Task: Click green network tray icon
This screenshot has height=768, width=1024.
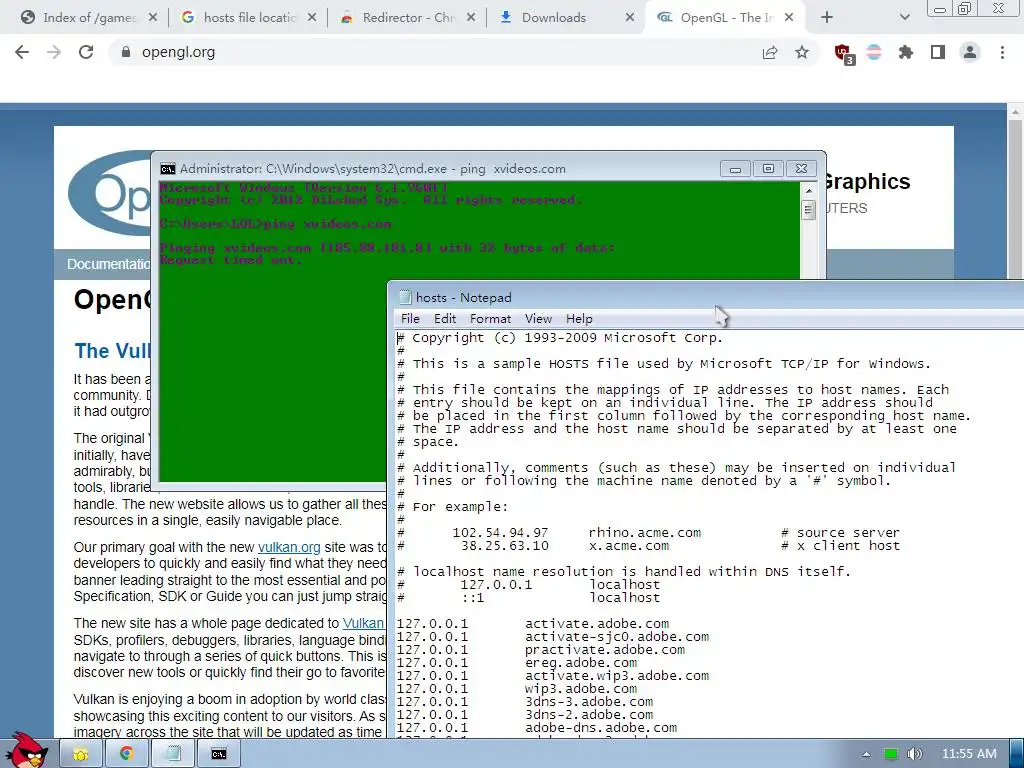Action: 891,754
